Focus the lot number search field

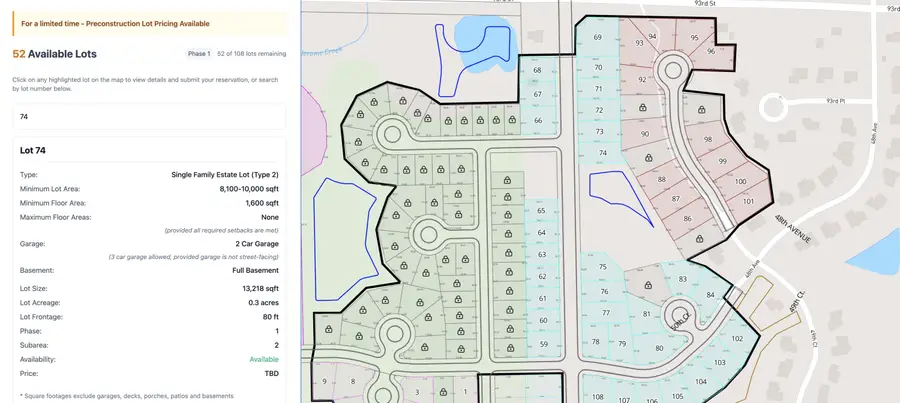[x=148, y=116]
